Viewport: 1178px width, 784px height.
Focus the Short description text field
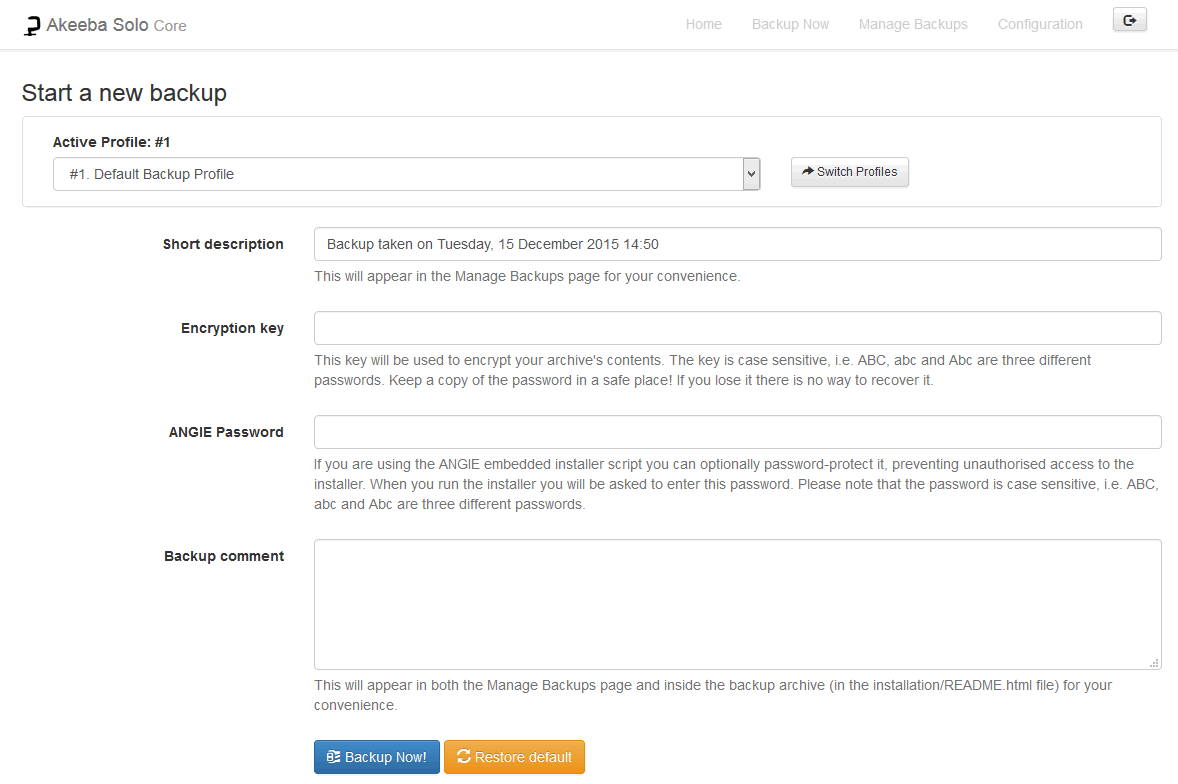(737, 244)
